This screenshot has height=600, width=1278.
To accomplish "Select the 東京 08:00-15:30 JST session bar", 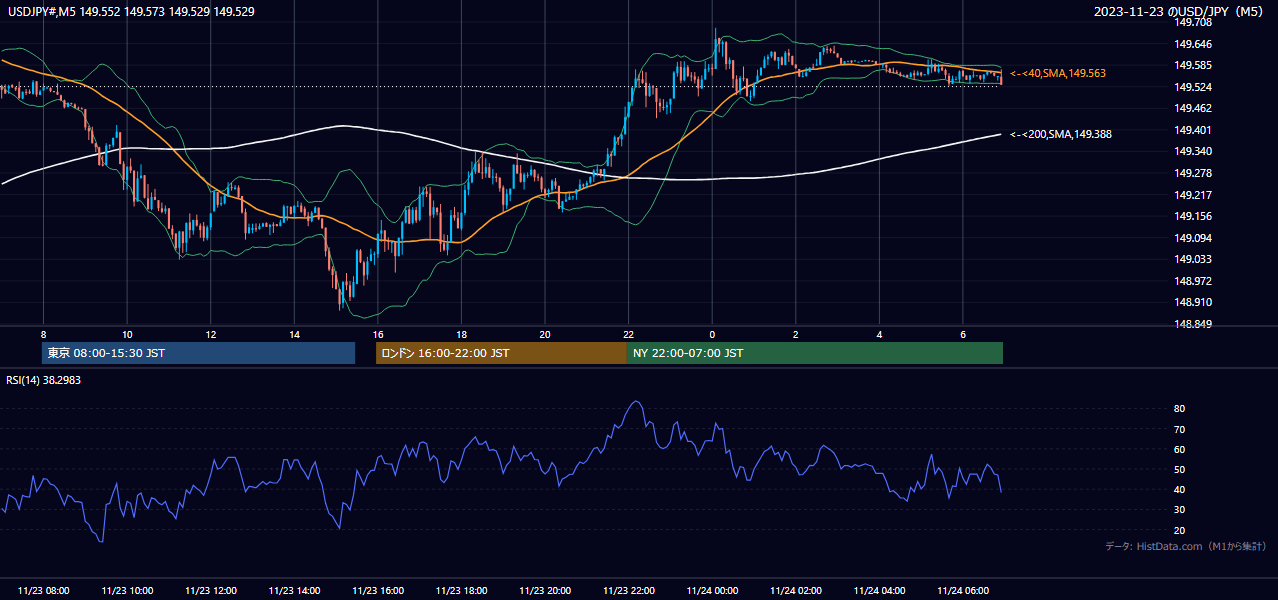I will 199,353.
